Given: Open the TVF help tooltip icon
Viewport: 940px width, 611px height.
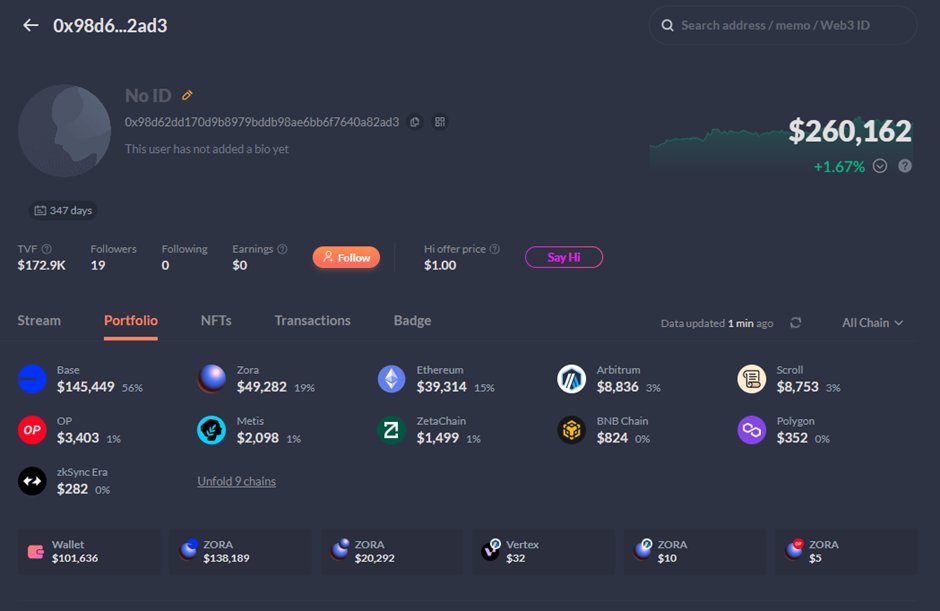Looking at the screenshot, I should 47,249.
